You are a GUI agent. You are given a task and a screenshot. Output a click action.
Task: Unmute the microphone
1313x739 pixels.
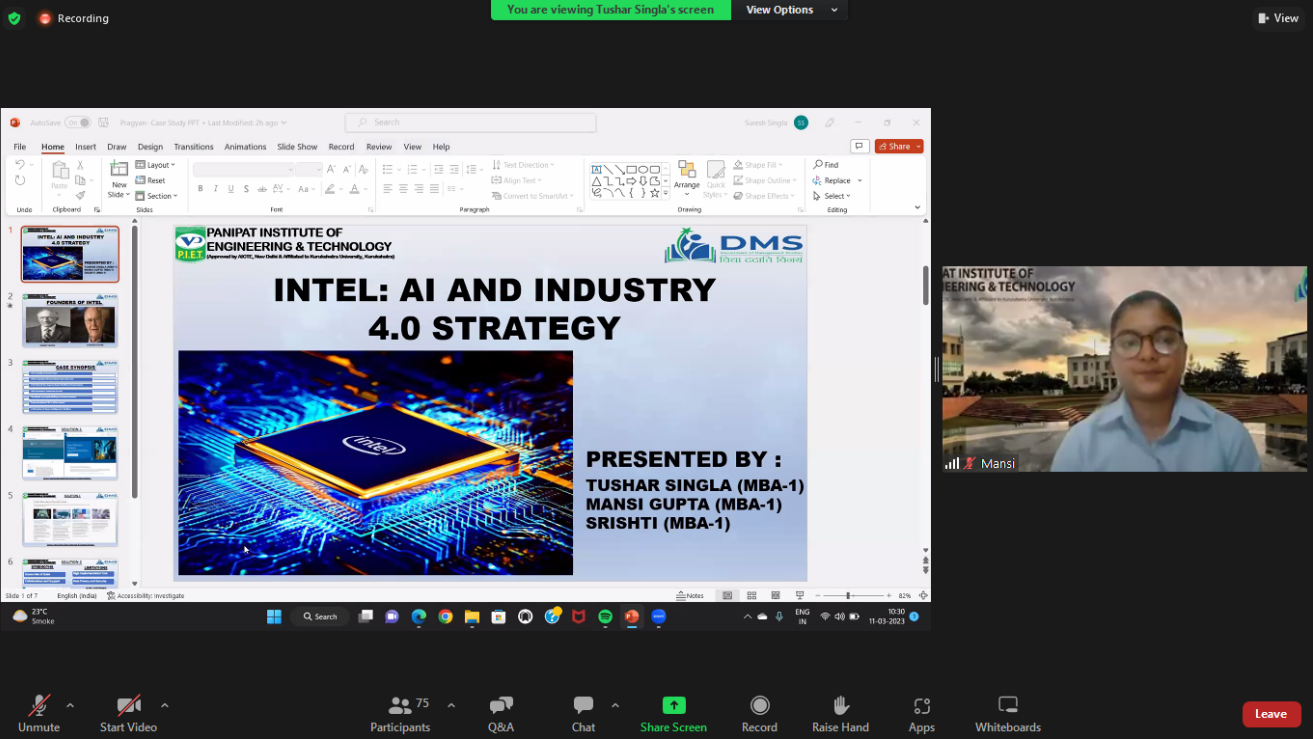pyautogui.click(x=39, y=713)
